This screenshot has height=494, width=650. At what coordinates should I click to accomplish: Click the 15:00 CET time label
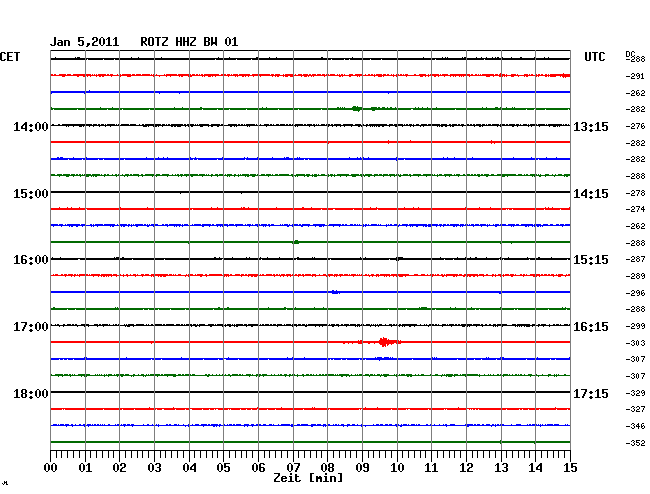pos(31,194)
